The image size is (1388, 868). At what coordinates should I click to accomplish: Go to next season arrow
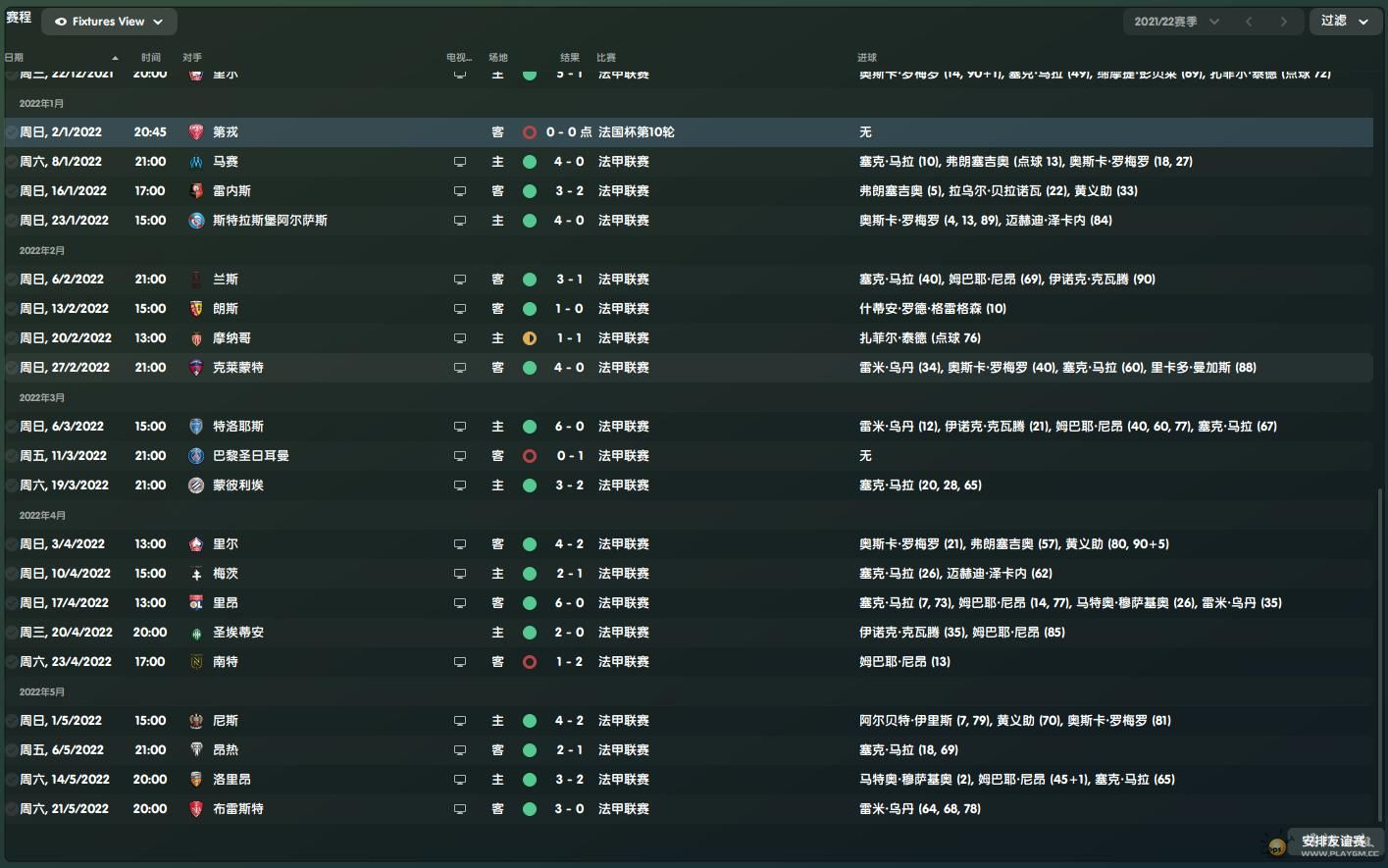(x=1283, y=22)
